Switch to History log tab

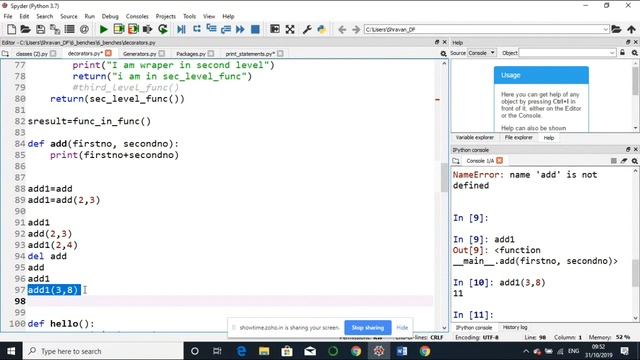[x=515, y=327]
